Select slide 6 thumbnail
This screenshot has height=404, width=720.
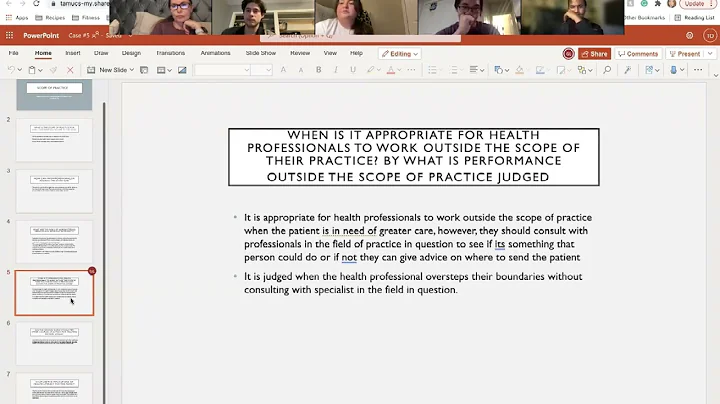[54, 343]
